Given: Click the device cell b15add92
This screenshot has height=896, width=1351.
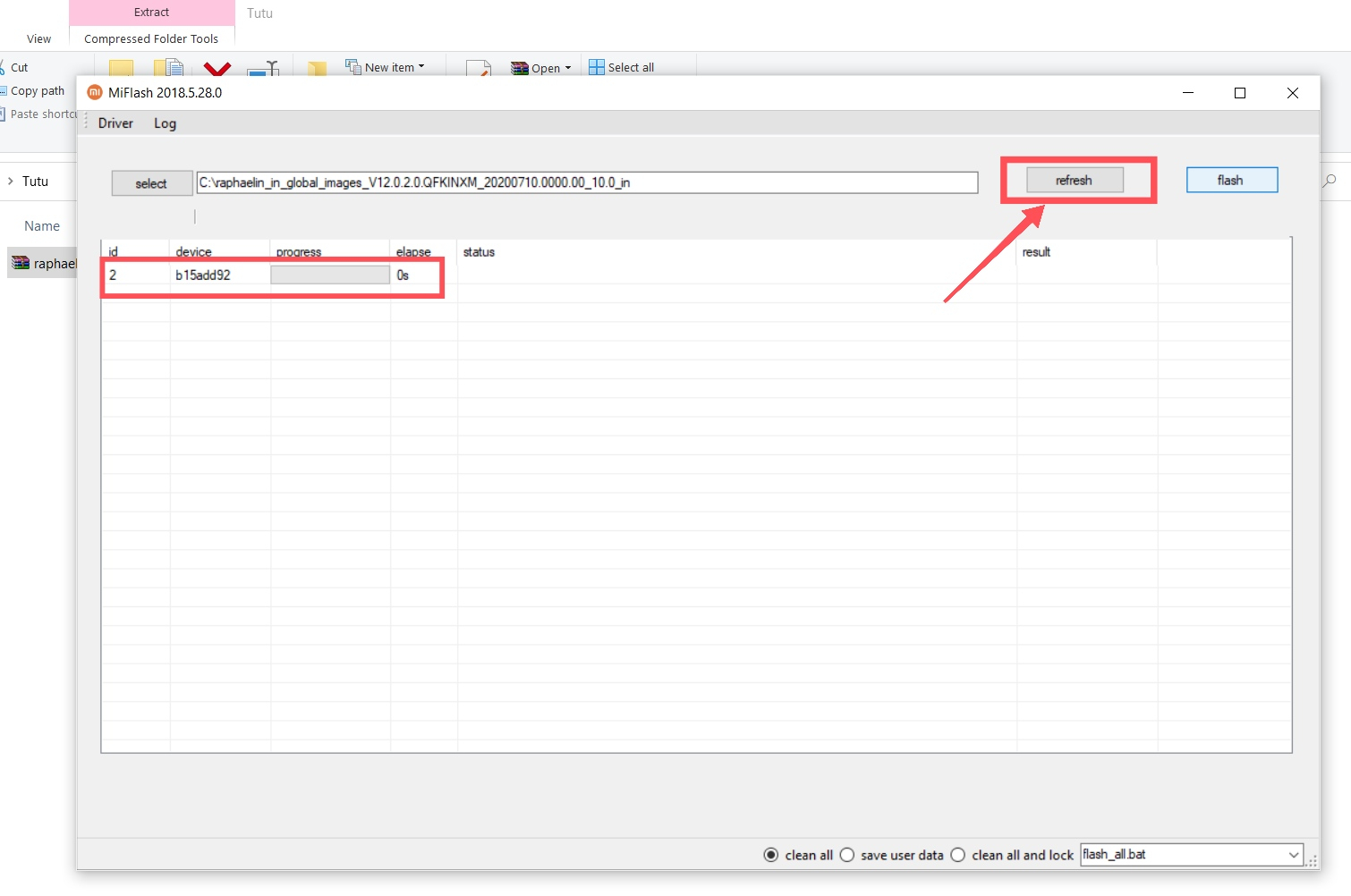Looking at the screenshot, I should point(203,275).
